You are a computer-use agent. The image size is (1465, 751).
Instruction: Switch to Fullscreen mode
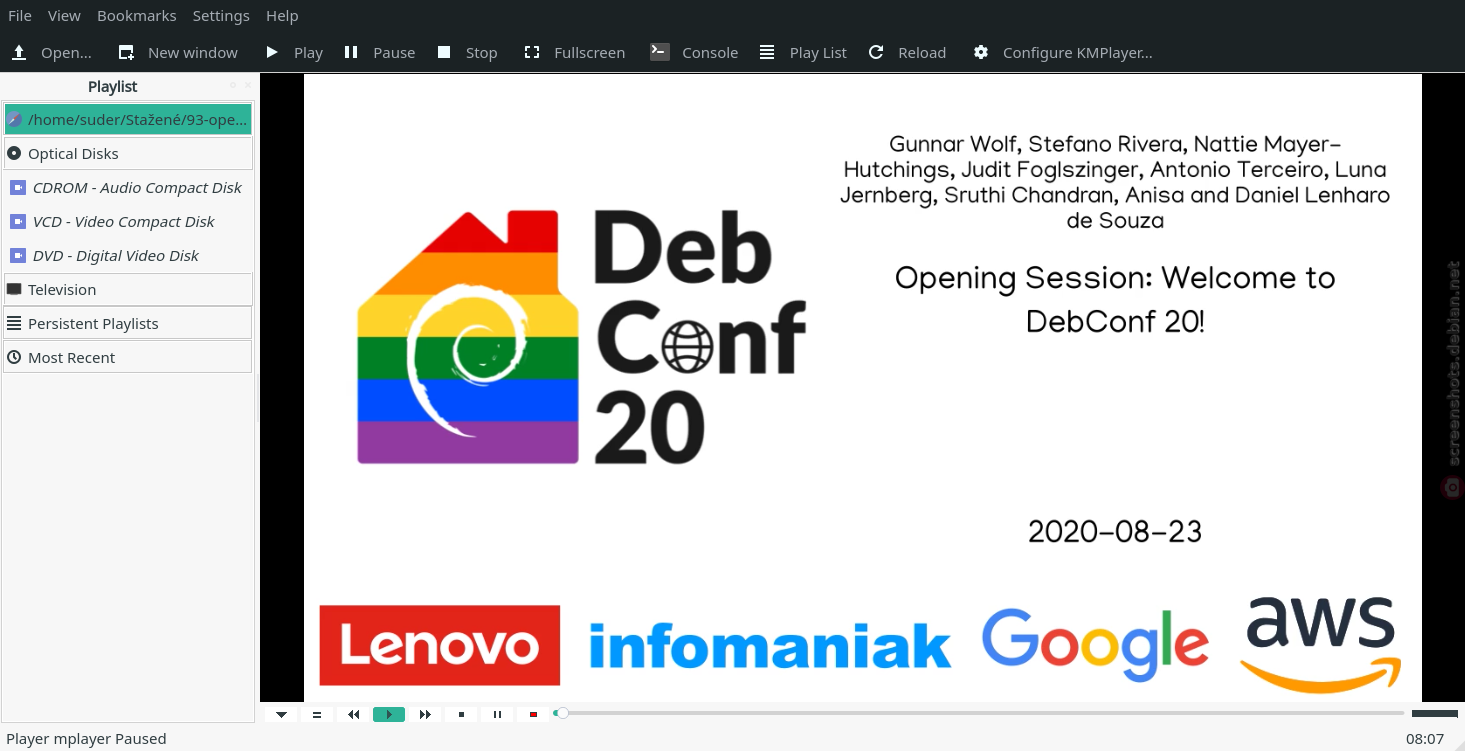click(575, 52)
